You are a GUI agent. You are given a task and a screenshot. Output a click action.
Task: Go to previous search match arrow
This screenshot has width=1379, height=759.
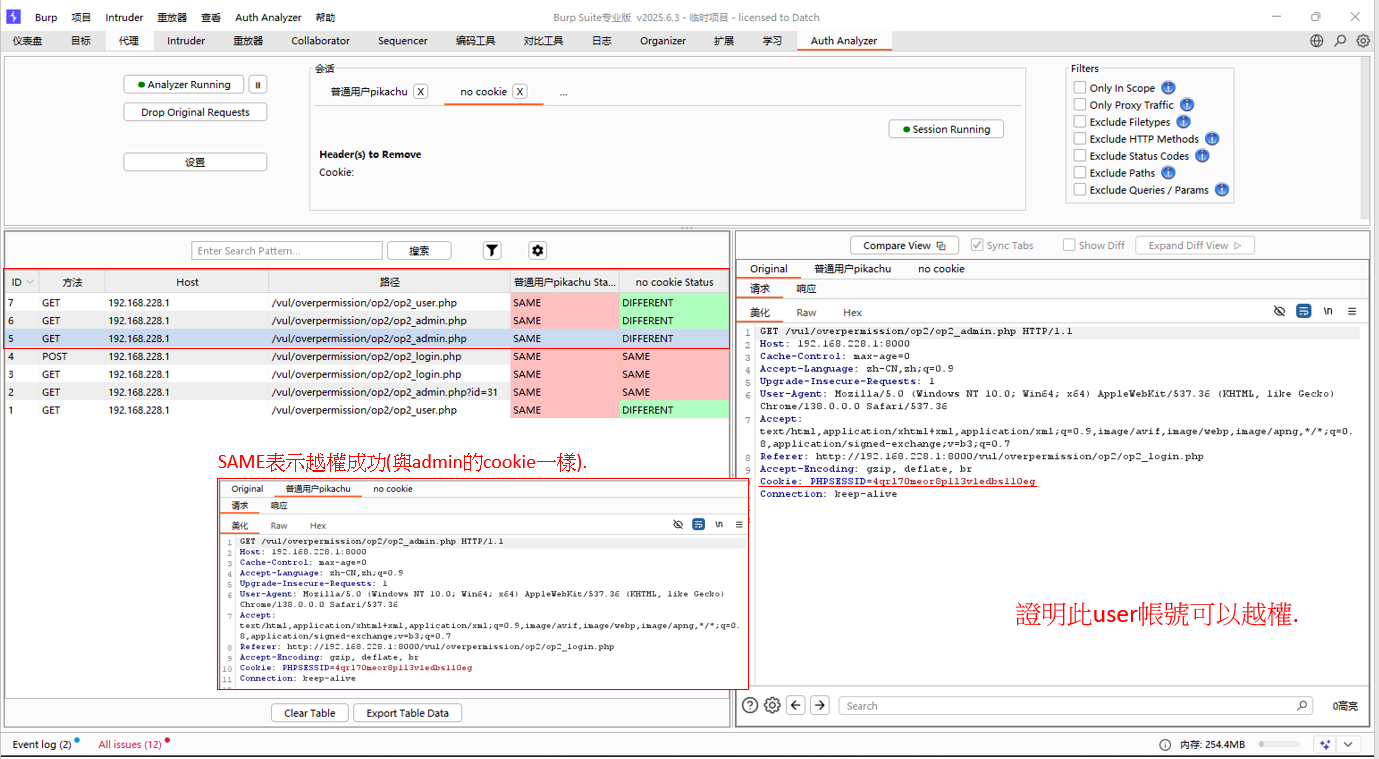(796, 705)
